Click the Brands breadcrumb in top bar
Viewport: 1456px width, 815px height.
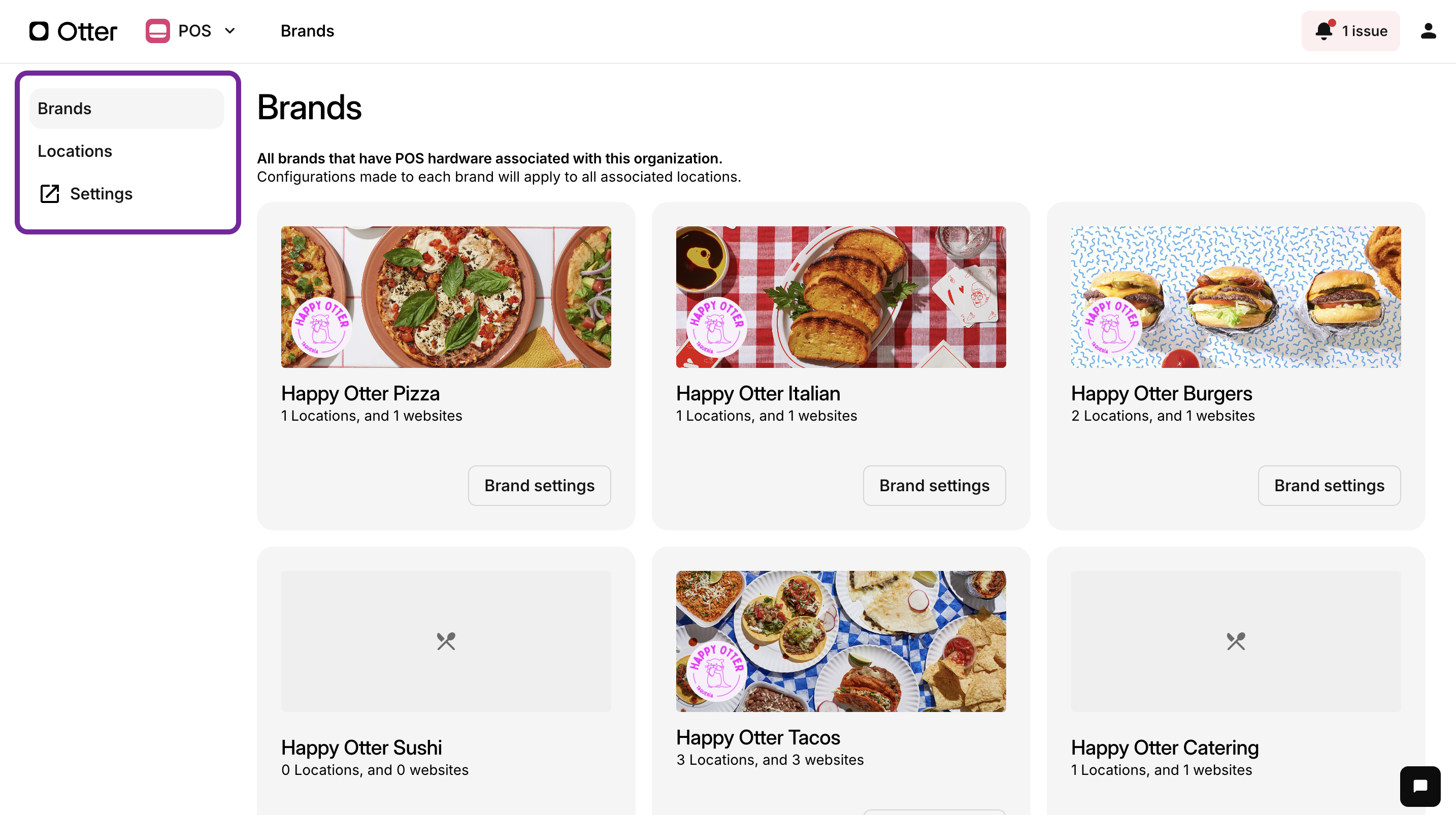pyautogui.click(x=308, y=31)
